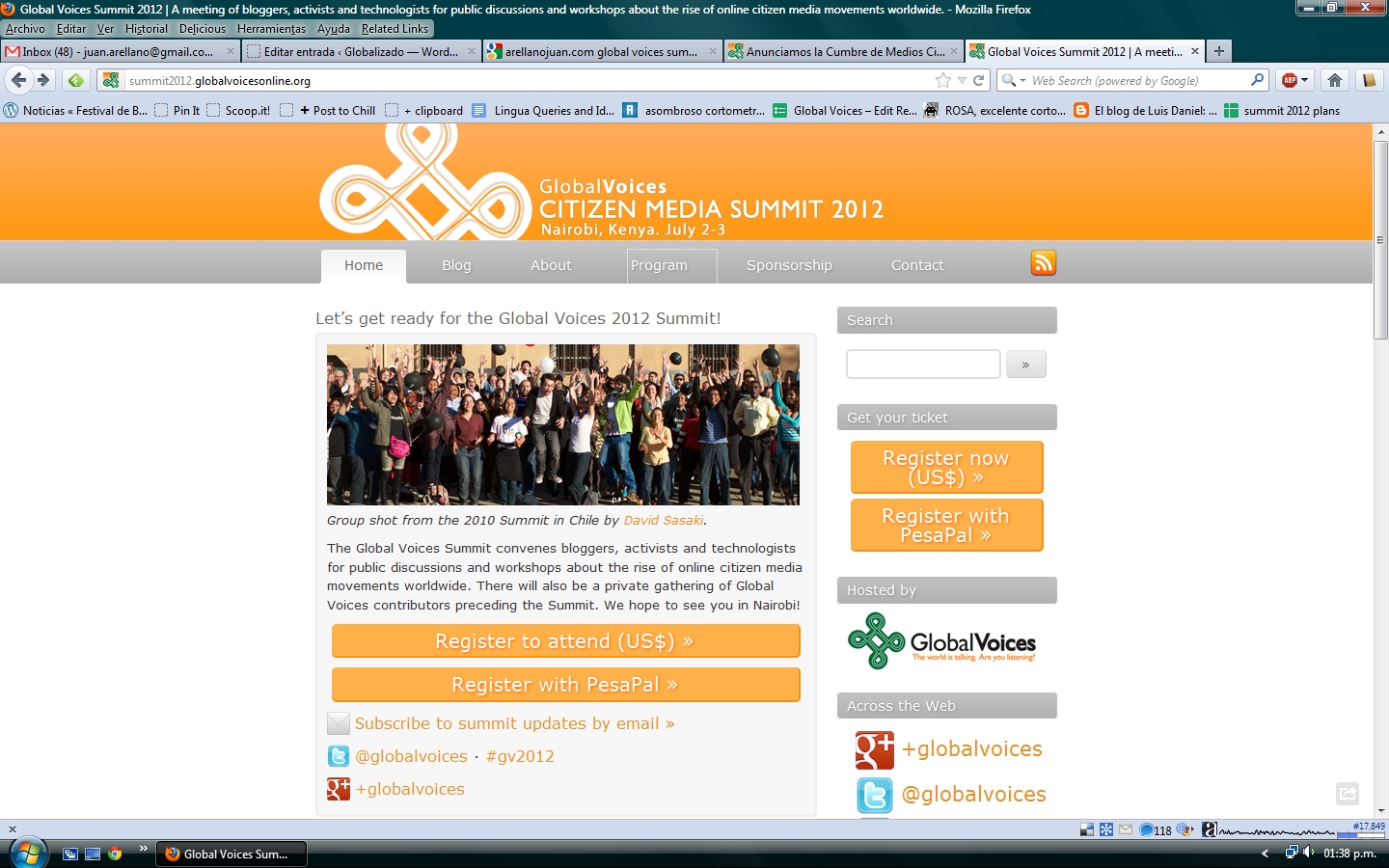The image size is (1389, 868).
Task: Click the bookmark star in the address bar
Action: pyautogui.click(x=943, y=81)
